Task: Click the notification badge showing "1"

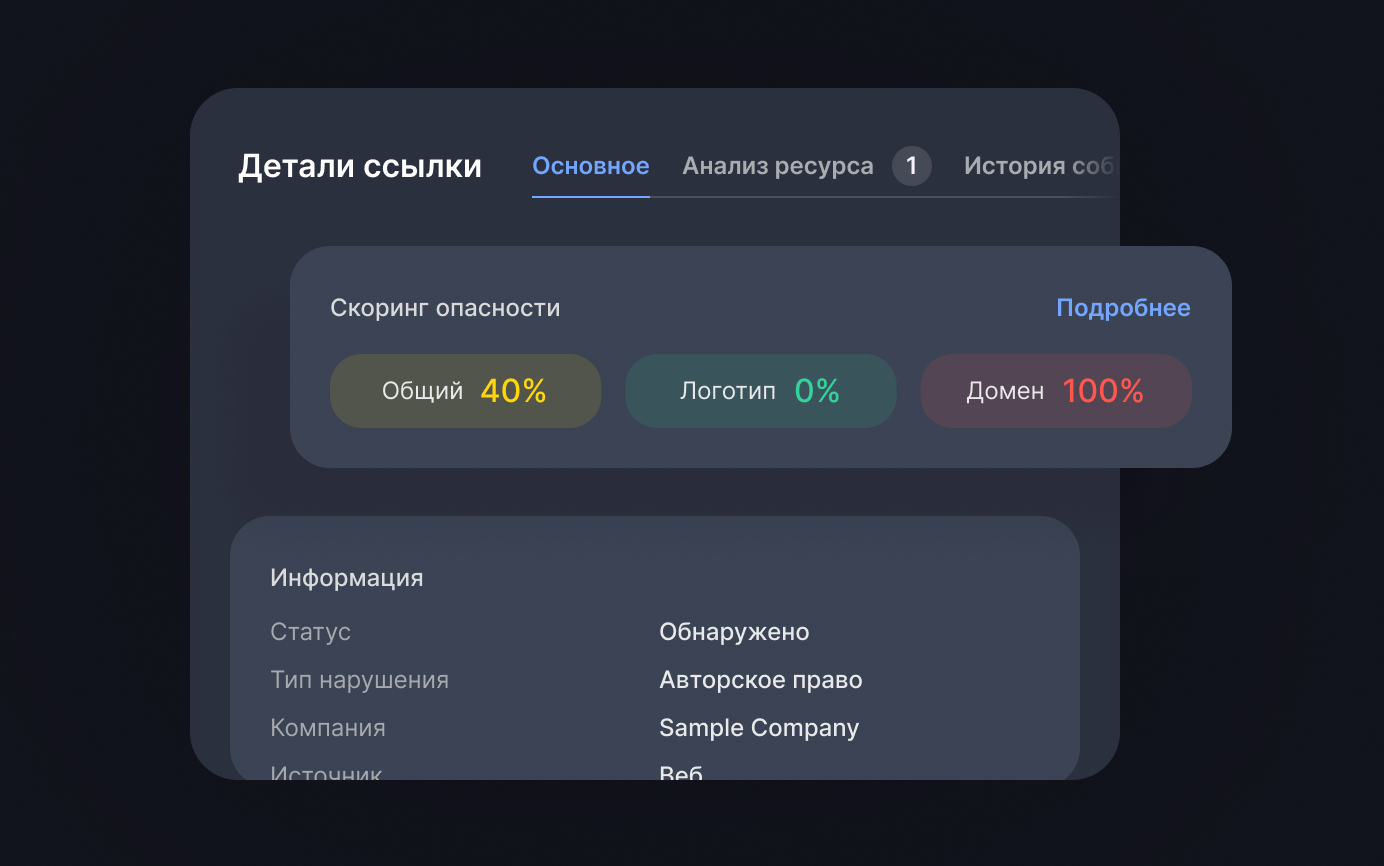Action: point(911,166)
